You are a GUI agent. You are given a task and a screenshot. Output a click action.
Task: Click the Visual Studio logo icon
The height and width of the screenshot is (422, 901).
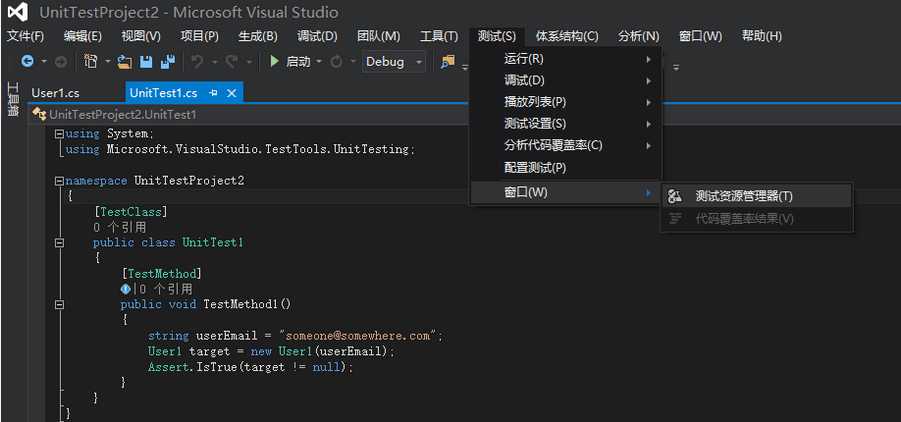(x=17, y=12)
